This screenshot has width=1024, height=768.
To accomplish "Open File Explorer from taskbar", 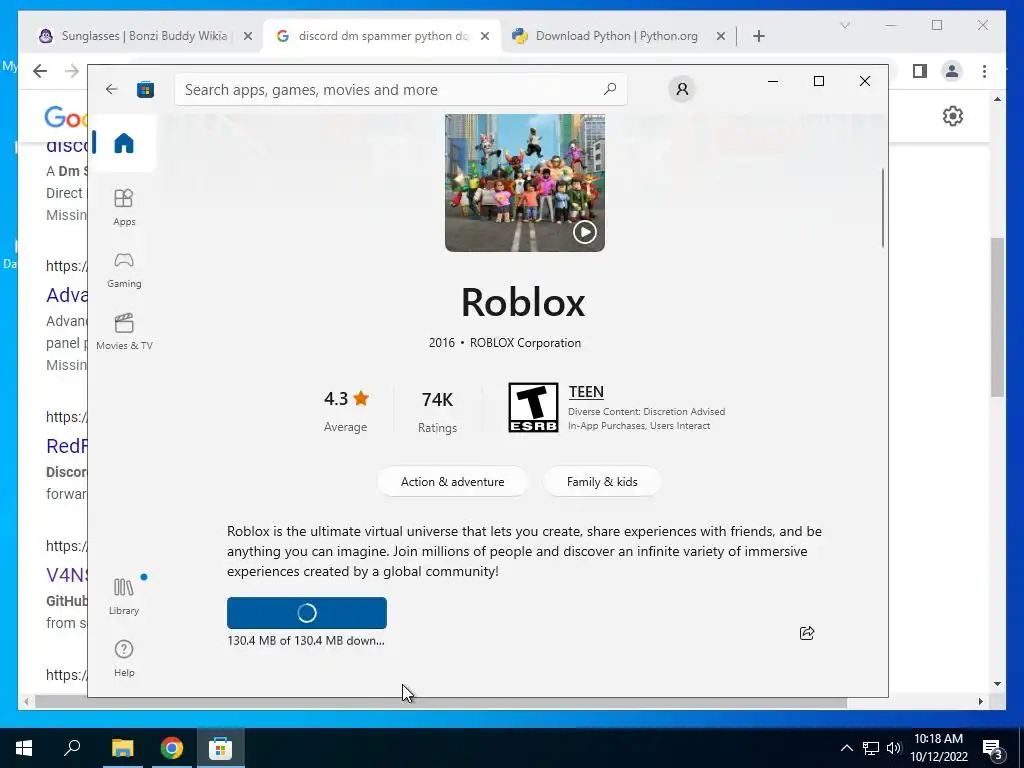I will [122, 748].
